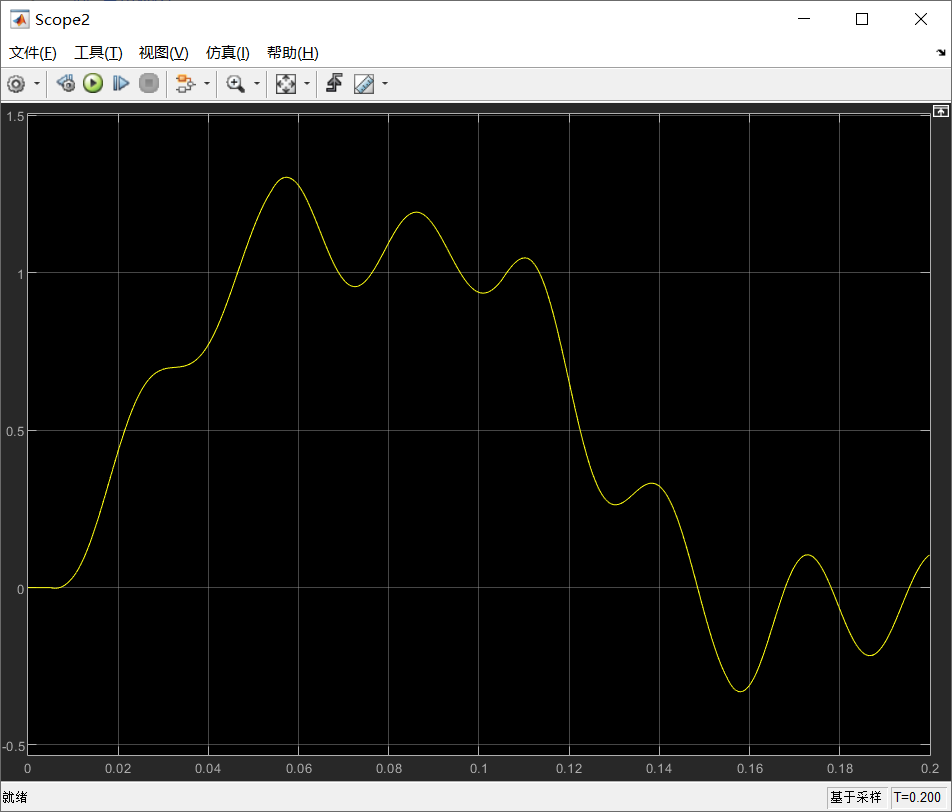The height and width of the screenshot is (812, 952).
Task: Open the 帮助(H) menu
Action: point(293,53)
